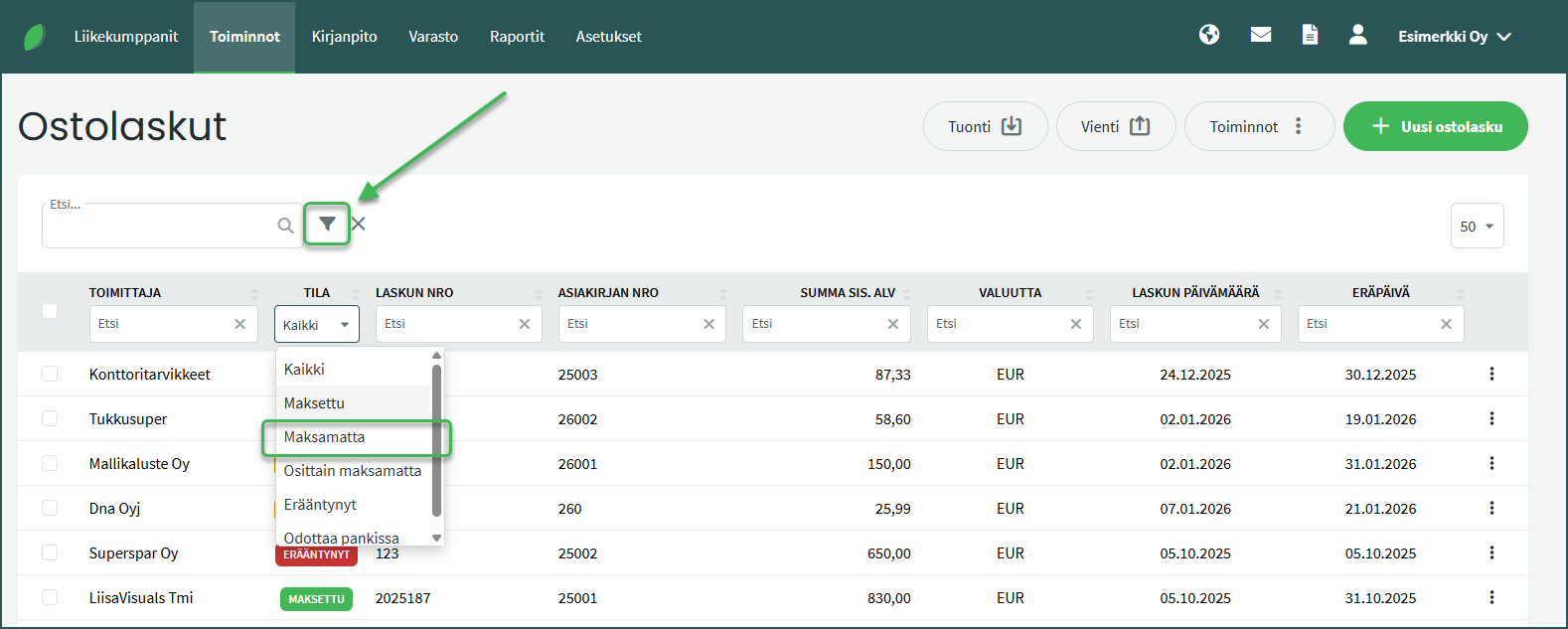
Task: Select the Tukkusuper row checkbox
Action: (50, 418)
